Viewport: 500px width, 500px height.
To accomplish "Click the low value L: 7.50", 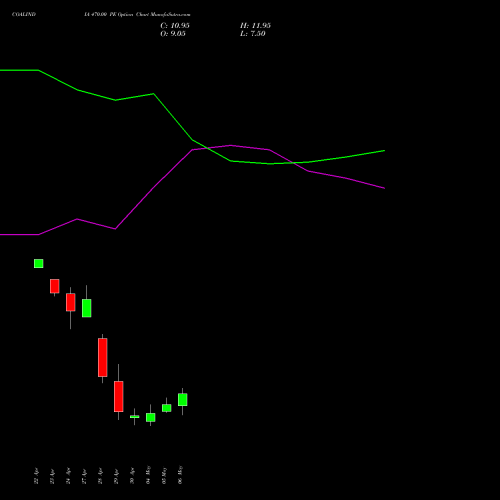I will [253, 34].
